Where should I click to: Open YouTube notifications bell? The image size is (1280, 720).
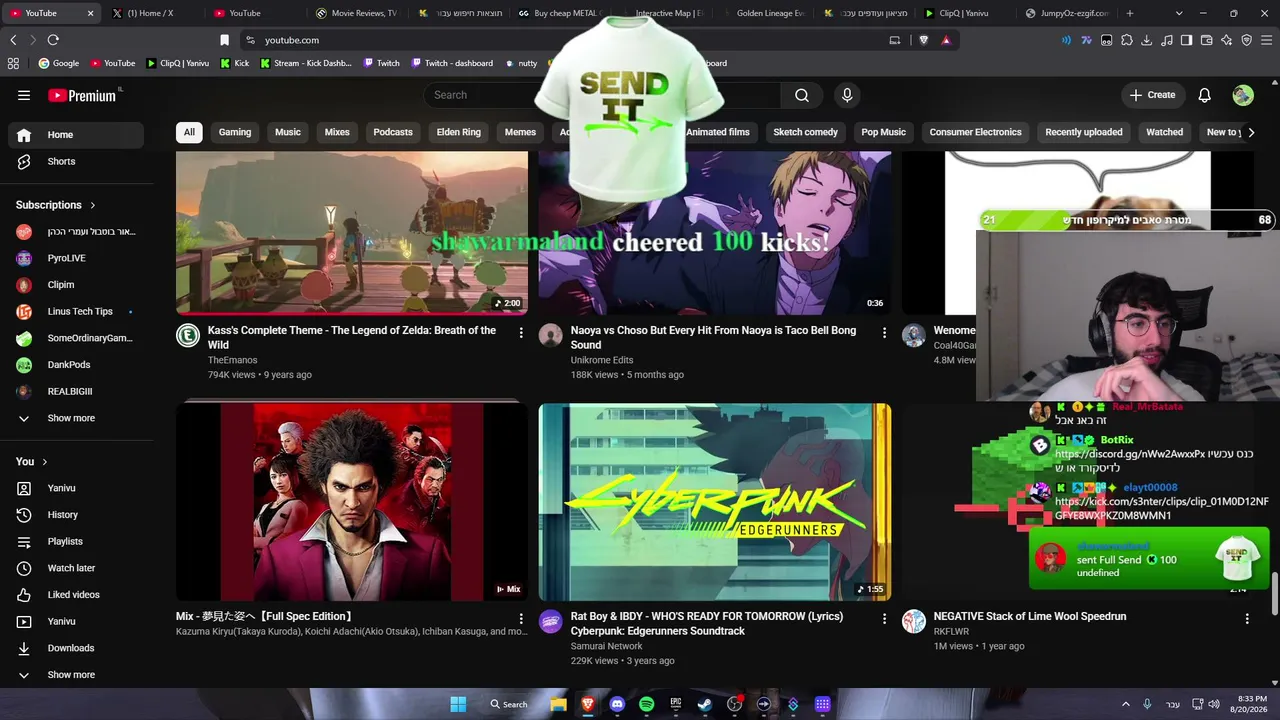click(x=1205, y=95)
